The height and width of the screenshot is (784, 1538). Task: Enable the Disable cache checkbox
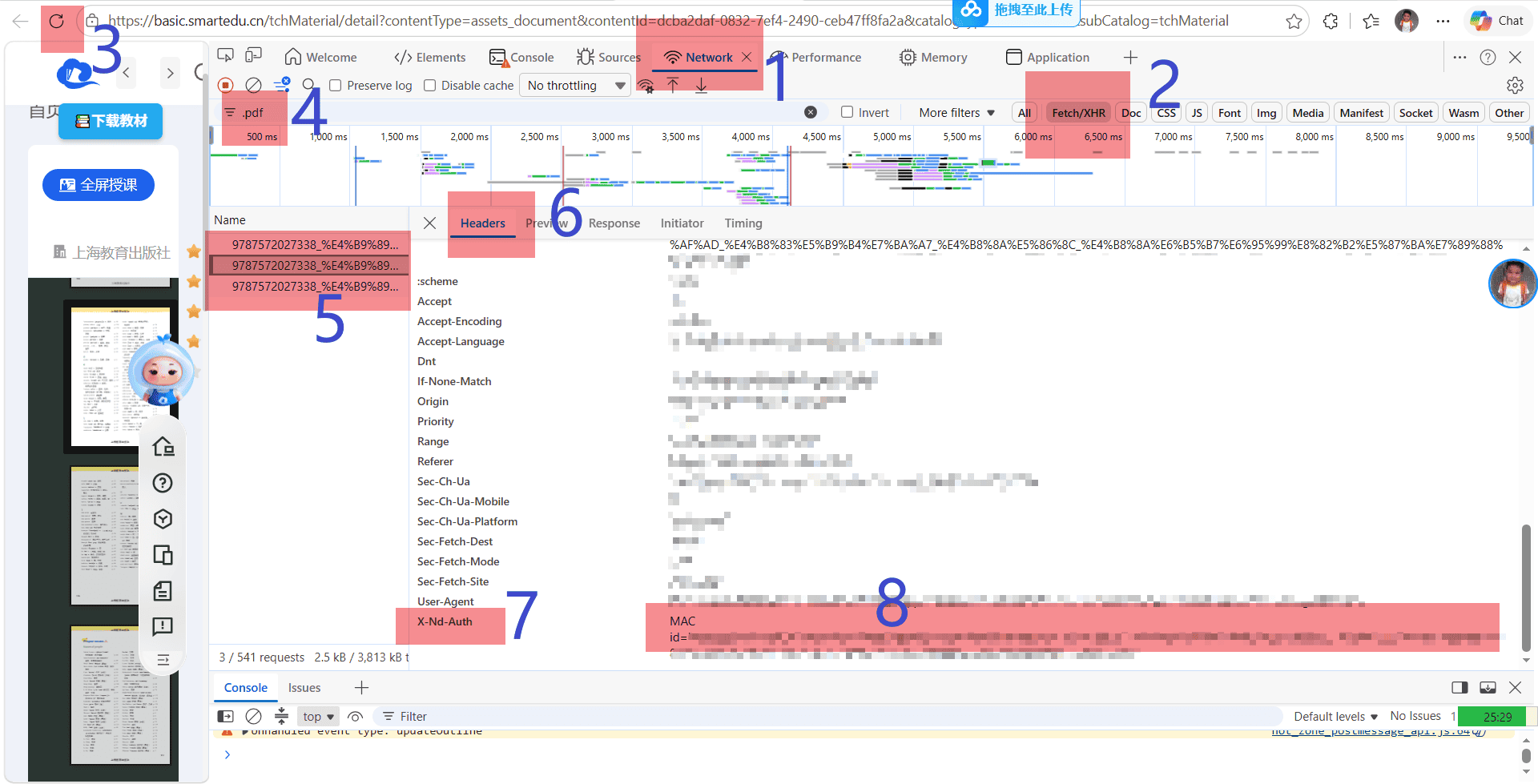pyautogui.click(x=430, y=86)
